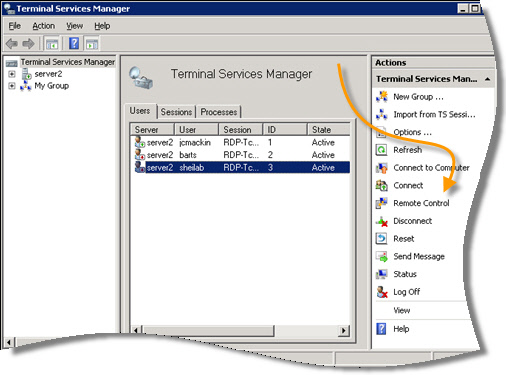This screenshot has width=506, height=375.
Task: Click the Terminal Services Manager title bar icon
Action: 9,8
